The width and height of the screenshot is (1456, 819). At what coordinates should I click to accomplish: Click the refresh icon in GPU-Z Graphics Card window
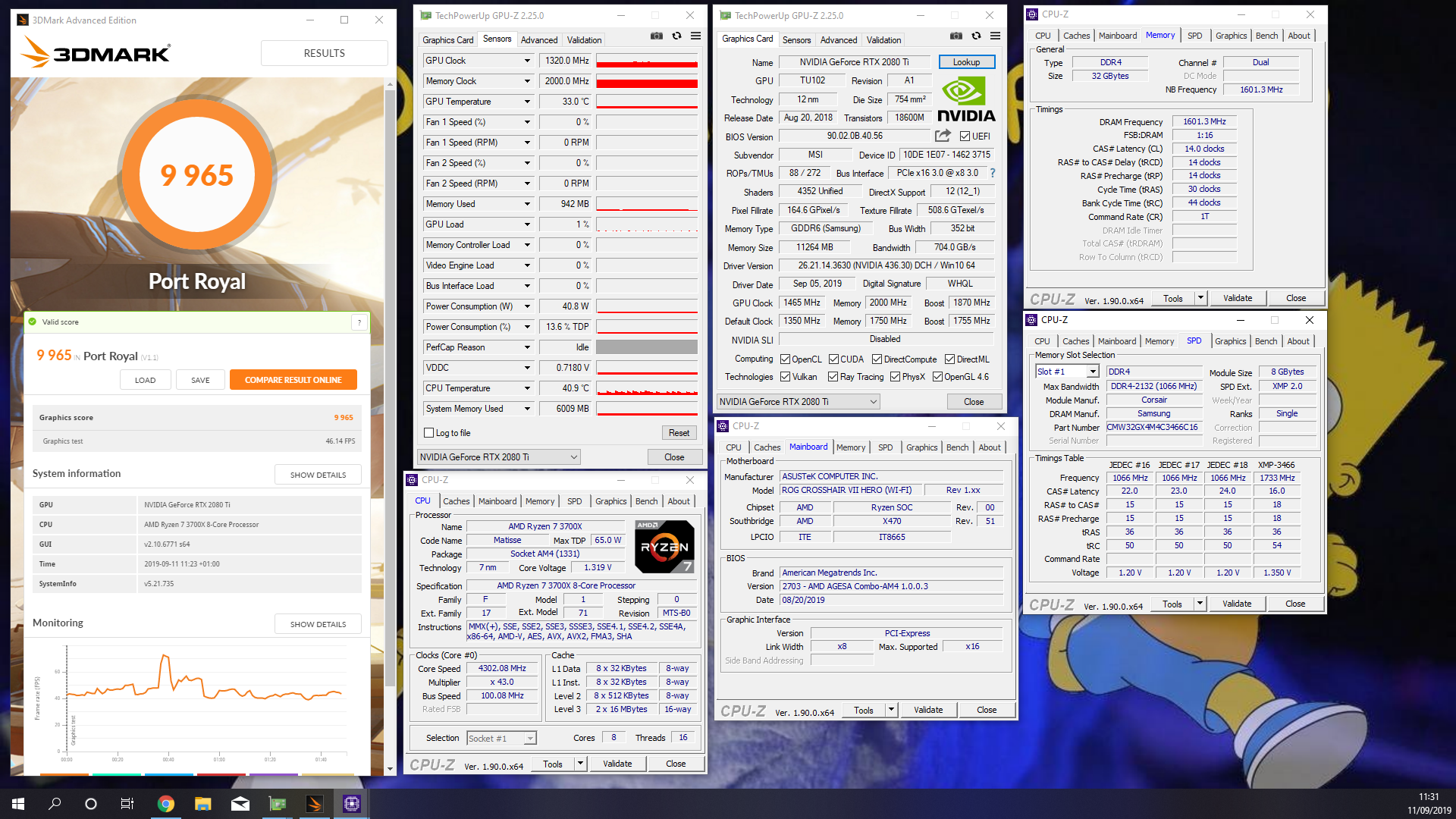976,36
